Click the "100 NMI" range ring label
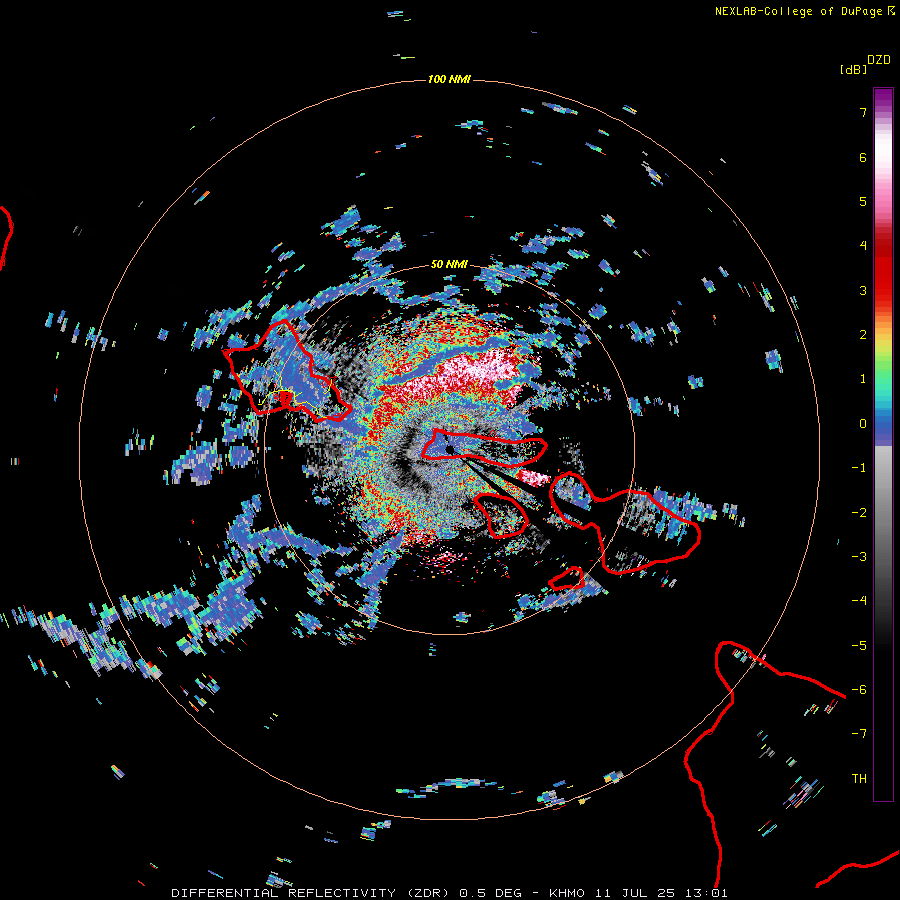900x900 pixels. coord(449,79)
